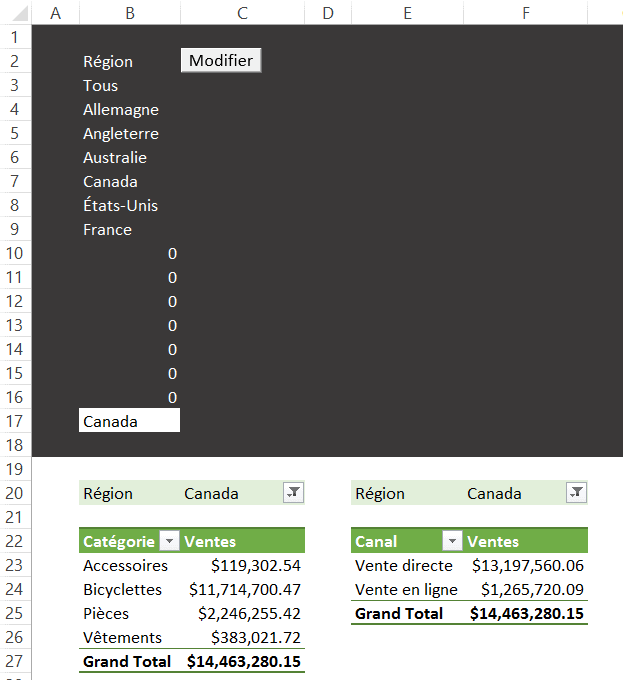Click the Vente directe sales value
Screen dimensions: 623x680
coord(527,565)
